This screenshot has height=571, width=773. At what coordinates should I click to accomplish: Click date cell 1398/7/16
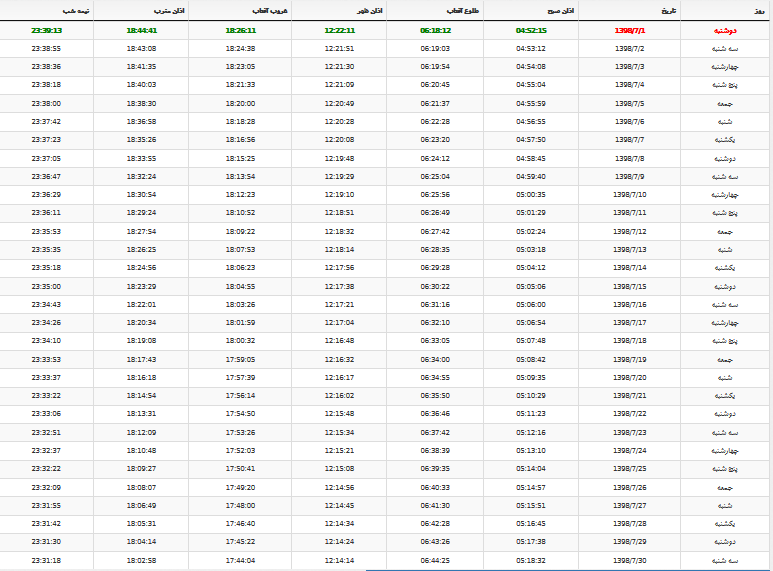(630, 305)
